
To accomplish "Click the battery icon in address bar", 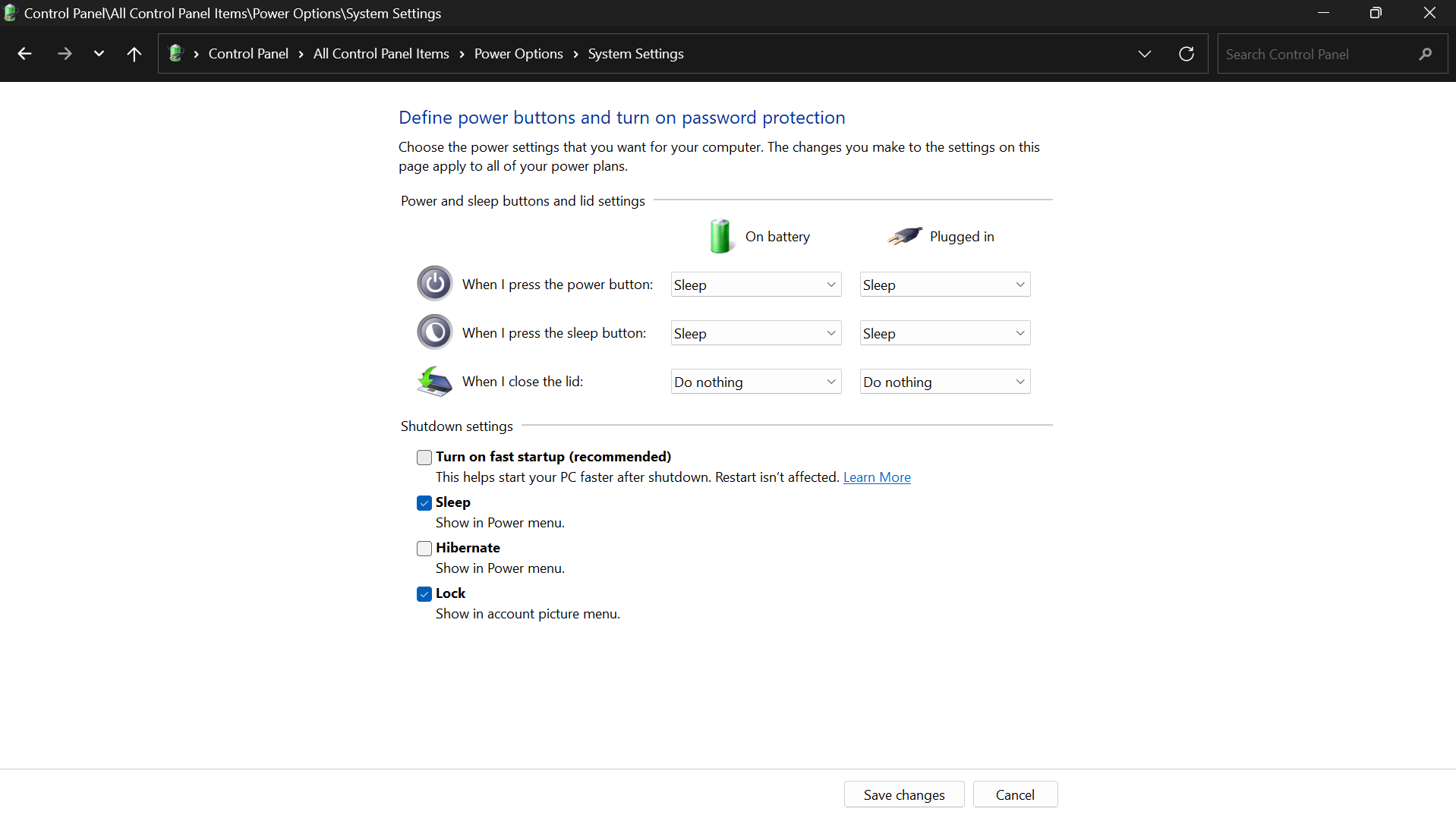I will (x=176, y=53).
